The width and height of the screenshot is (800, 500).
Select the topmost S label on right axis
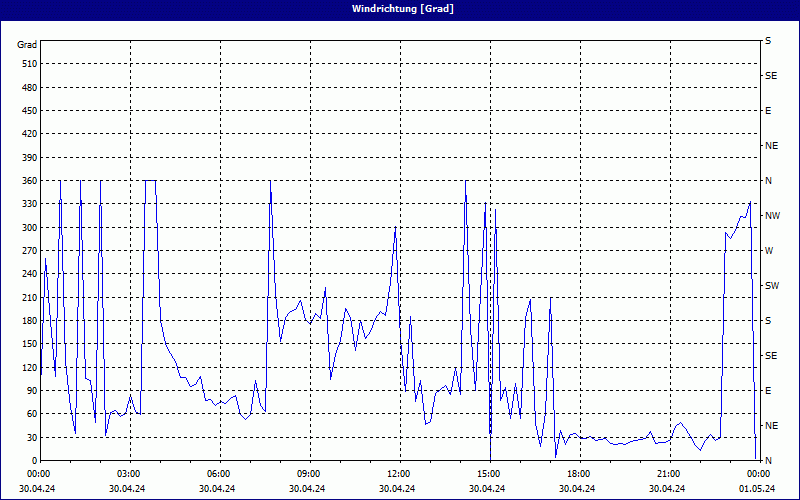(x=768, y=41)
